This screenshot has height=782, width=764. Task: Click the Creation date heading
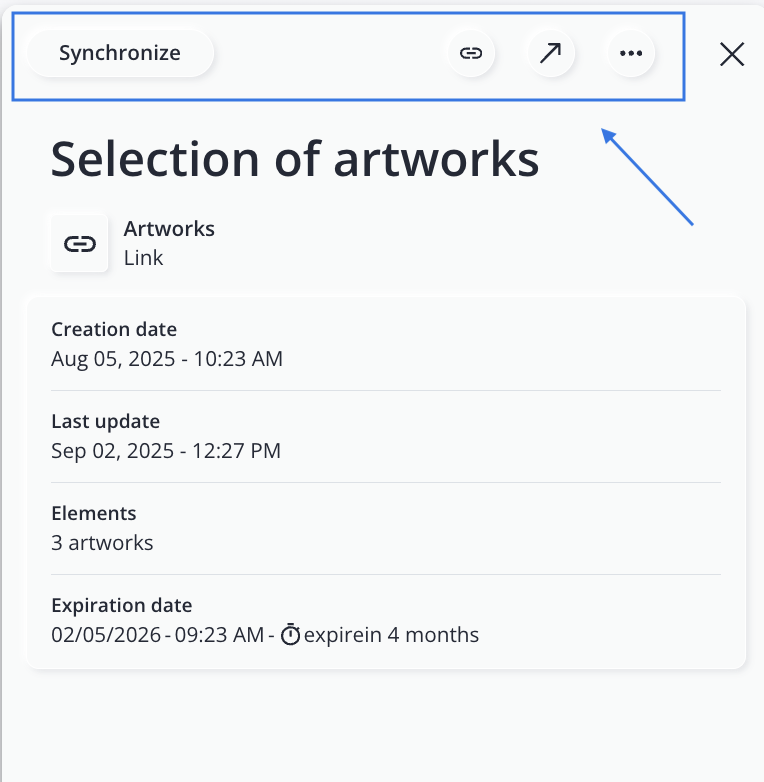click(114, 329)
